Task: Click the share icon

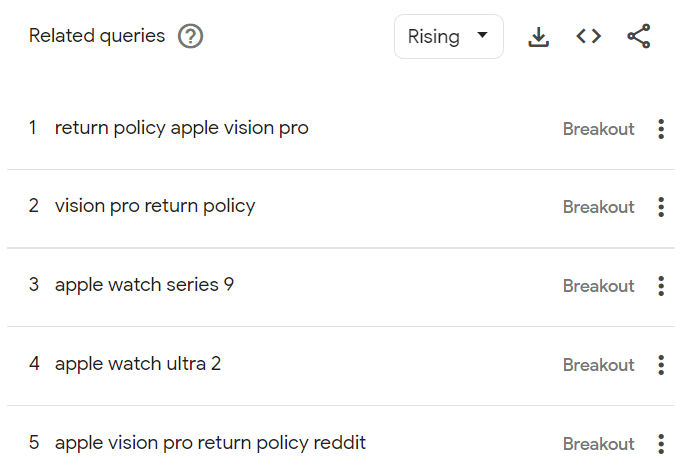Action: (x=639, y=36)
